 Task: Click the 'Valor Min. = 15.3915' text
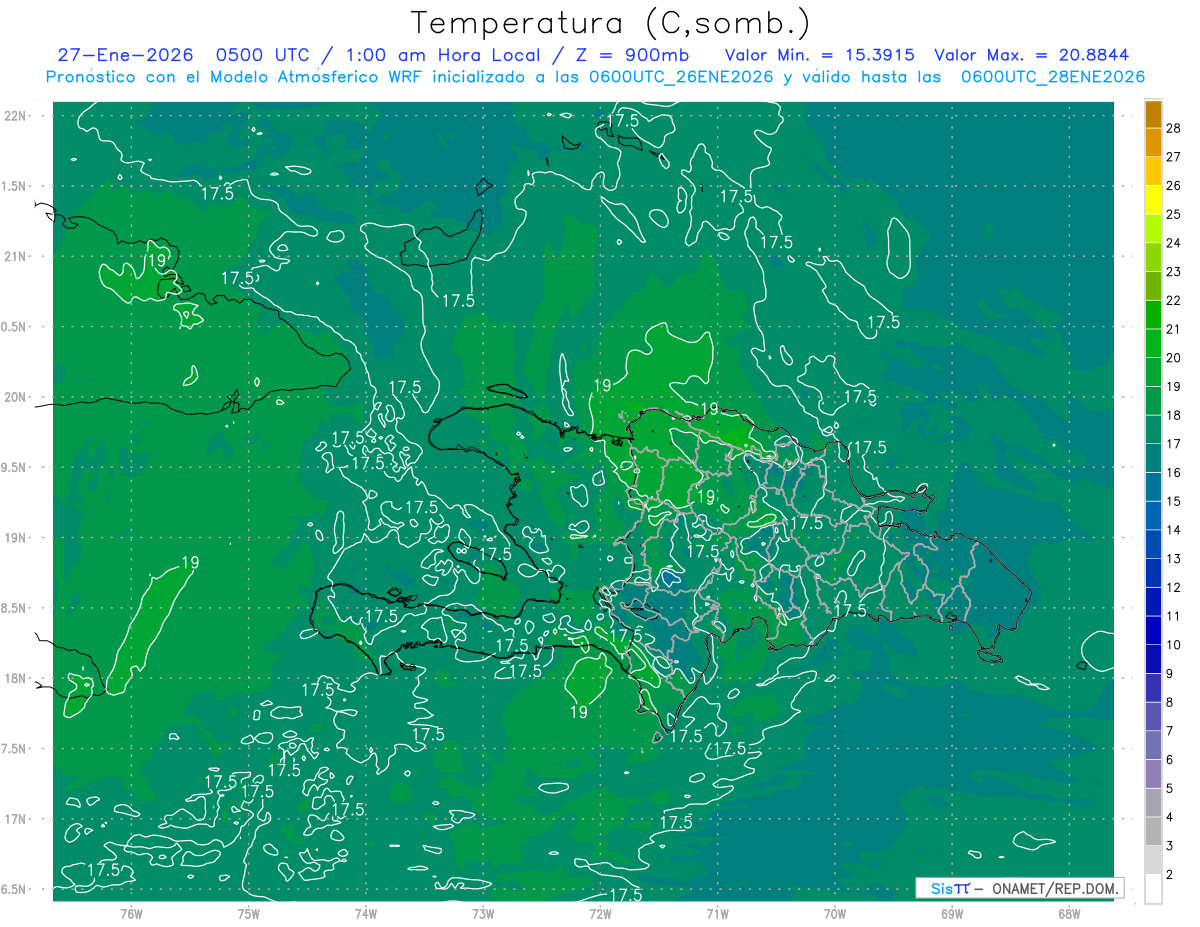click(x=819, y=56)
